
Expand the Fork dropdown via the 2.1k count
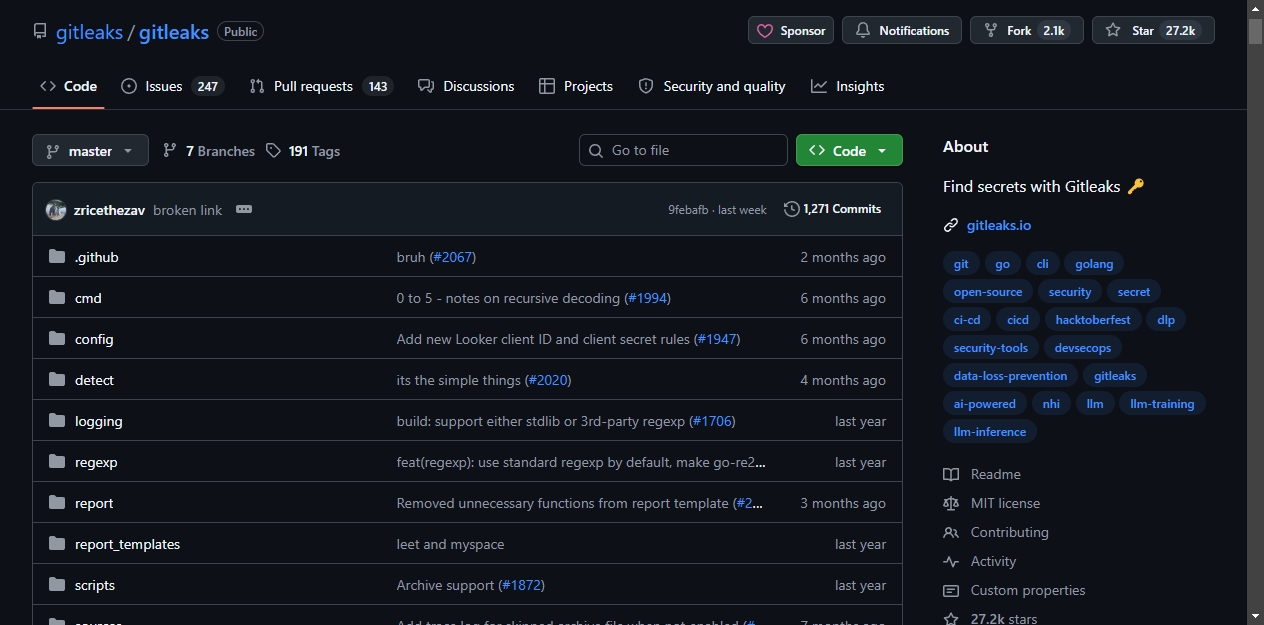coord(1054,31)
